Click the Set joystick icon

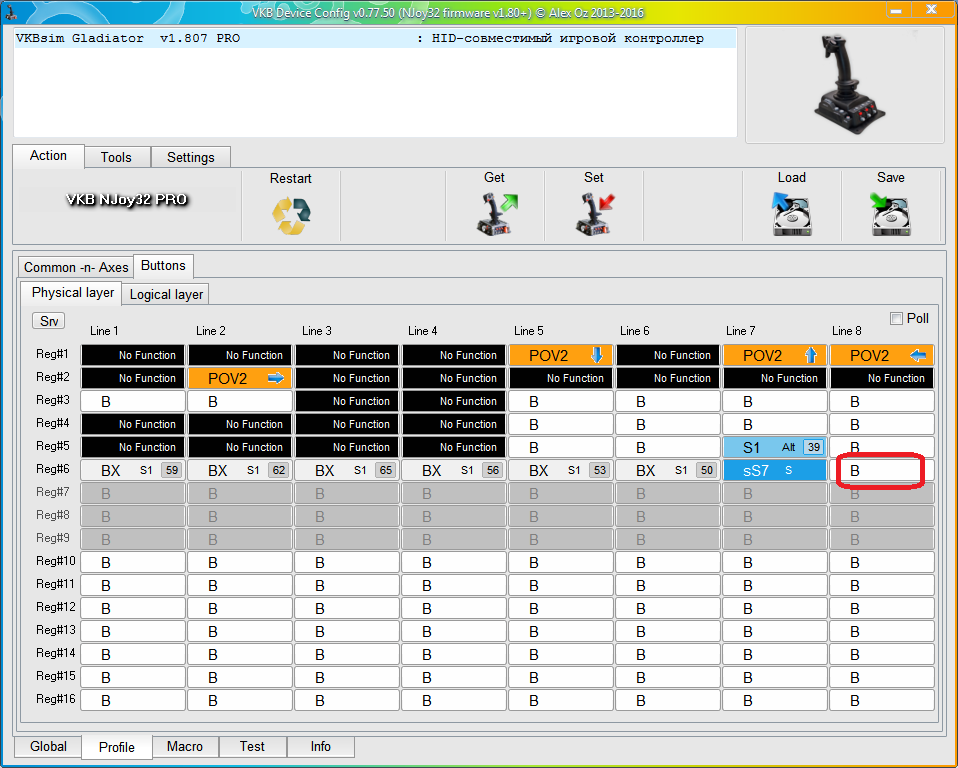pos(595,214)
